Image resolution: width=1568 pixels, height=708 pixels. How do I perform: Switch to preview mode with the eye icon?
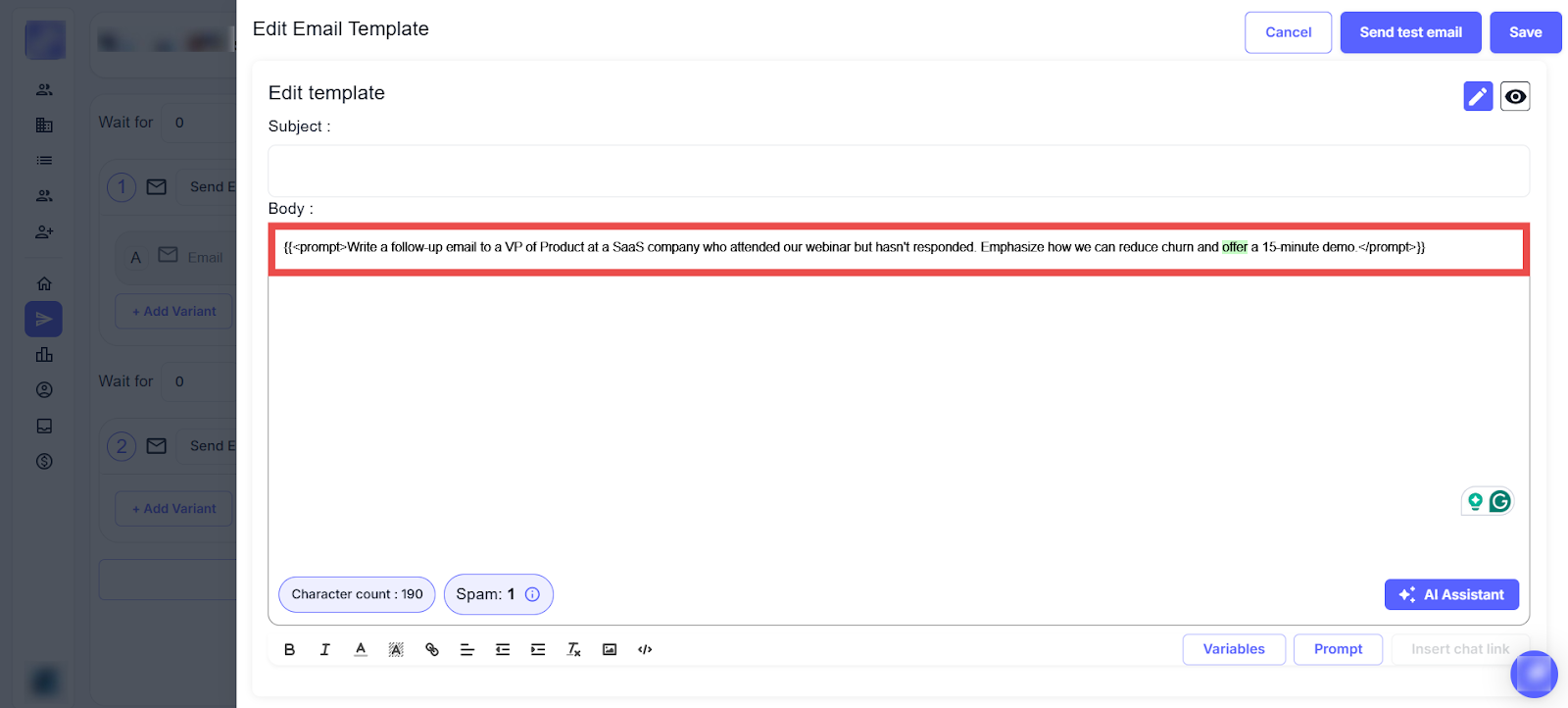[1515, 96]
